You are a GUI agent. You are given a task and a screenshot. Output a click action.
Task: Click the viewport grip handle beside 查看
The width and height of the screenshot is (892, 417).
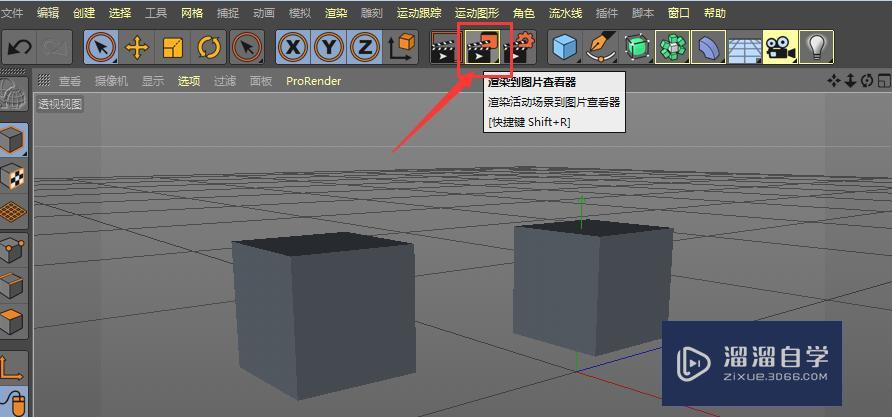tap(44, 81)
